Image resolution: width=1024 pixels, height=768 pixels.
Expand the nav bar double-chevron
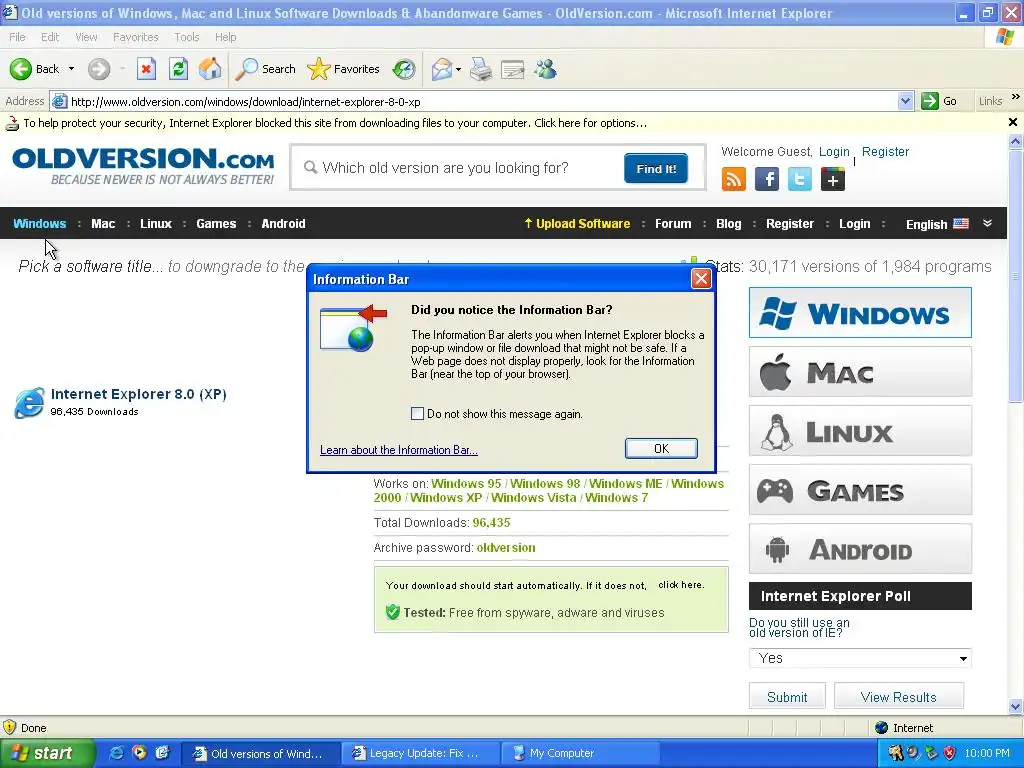pos(987,223)
